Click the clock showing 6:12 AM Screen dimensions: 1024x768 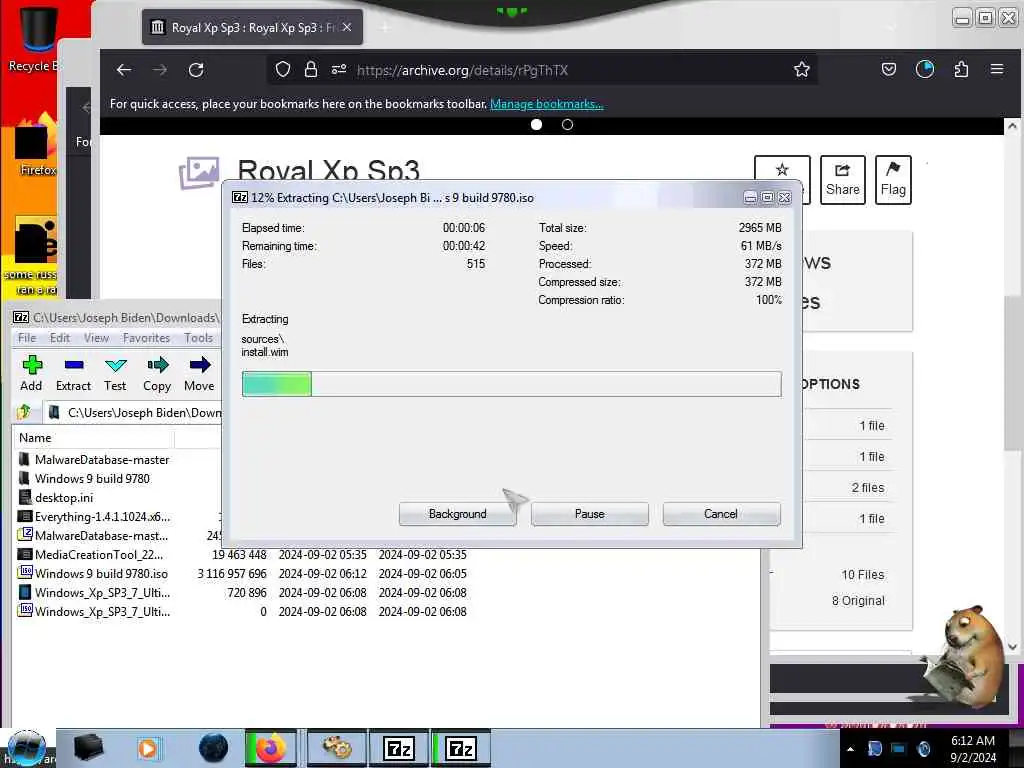(973, 749)
